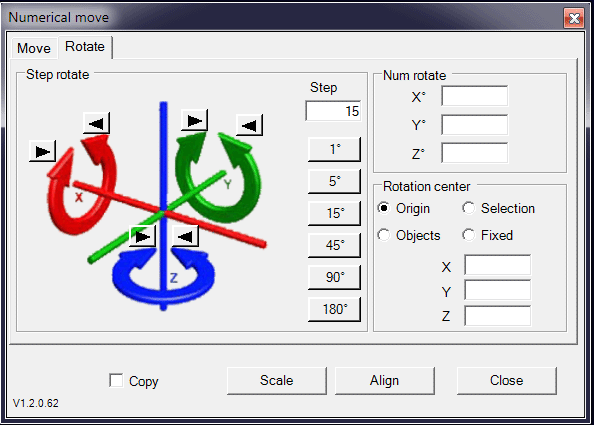Select the Origin rotation center
The image size is (594, 425).
tap(404, 208)
